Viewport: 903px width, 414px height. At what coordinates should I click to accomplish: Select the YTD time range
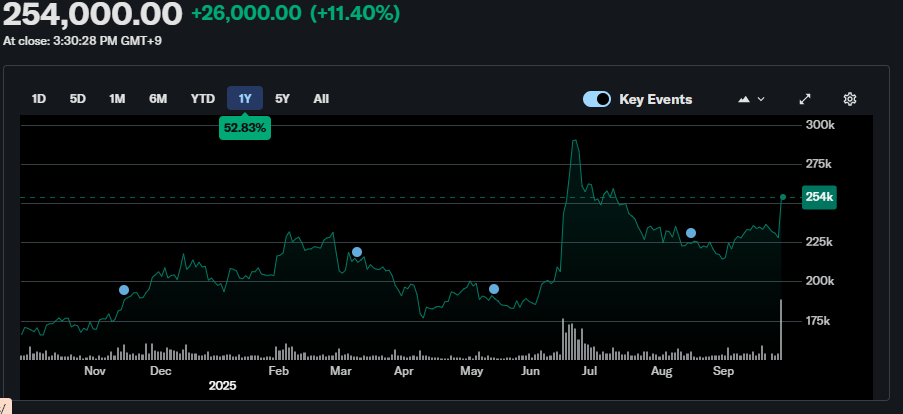[203, 99]
